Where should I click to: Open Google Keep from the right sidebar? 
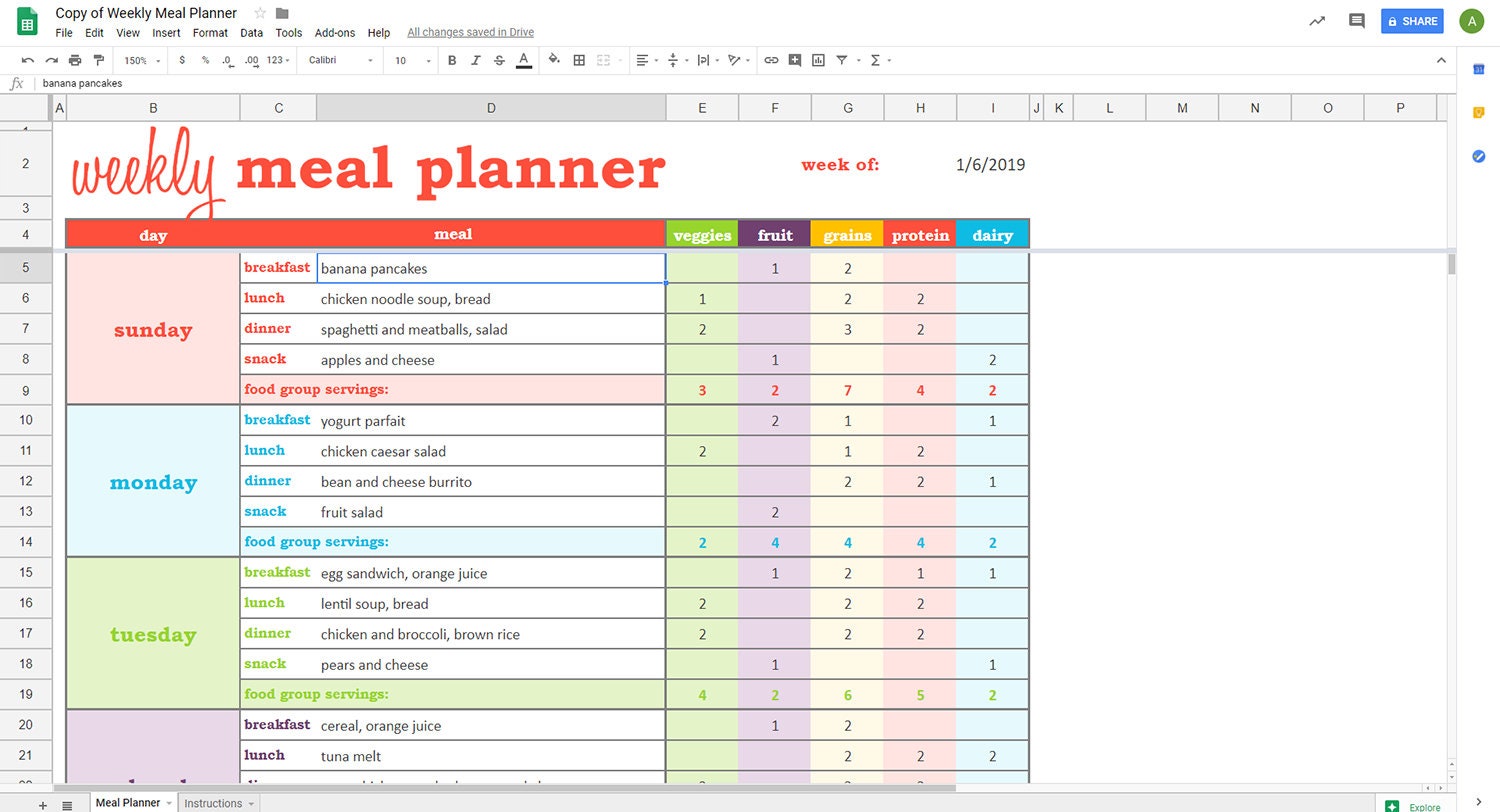click(1479, 113)
